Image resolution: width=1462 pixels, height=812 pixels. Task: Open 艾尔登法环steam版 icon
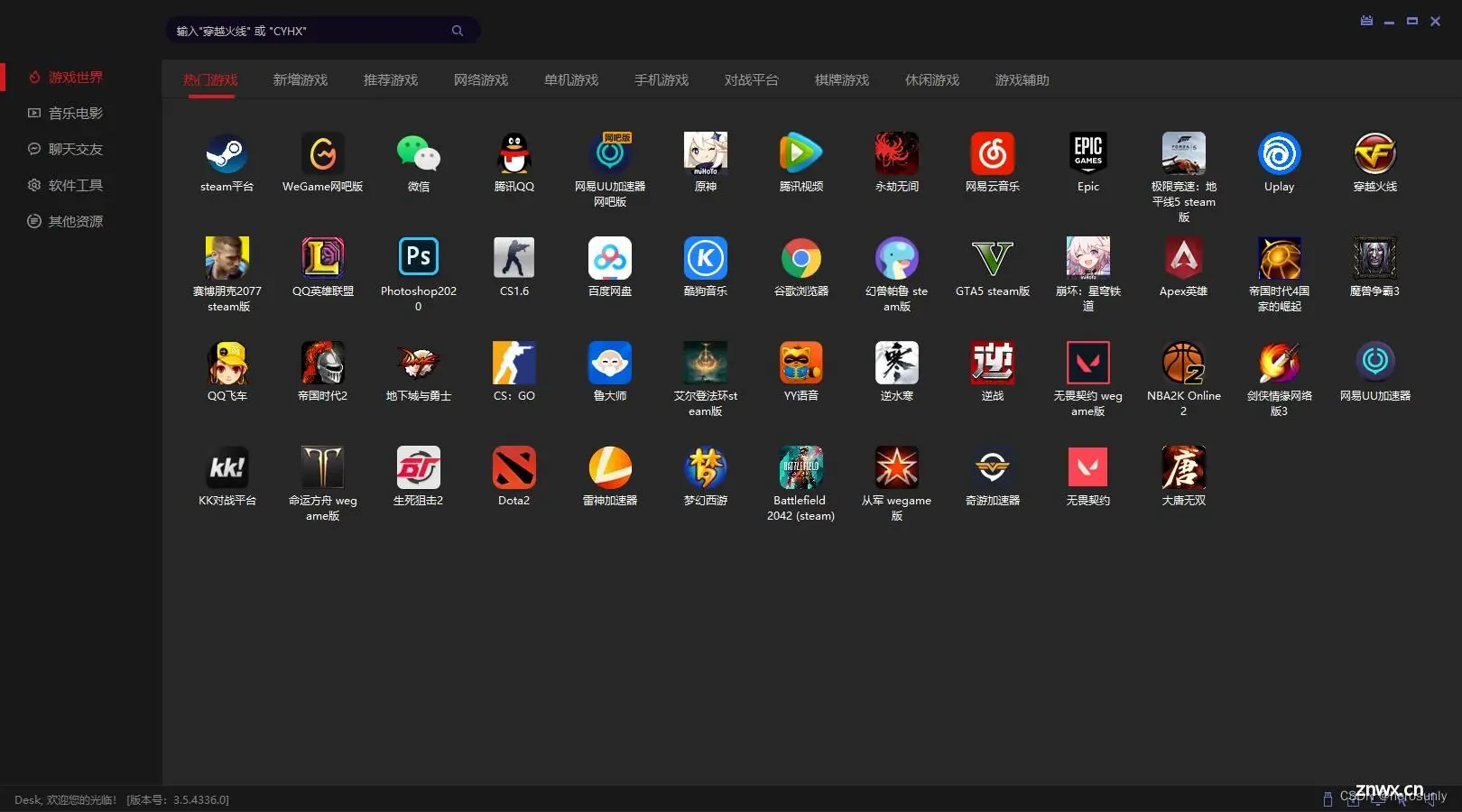tap(706, 364)
